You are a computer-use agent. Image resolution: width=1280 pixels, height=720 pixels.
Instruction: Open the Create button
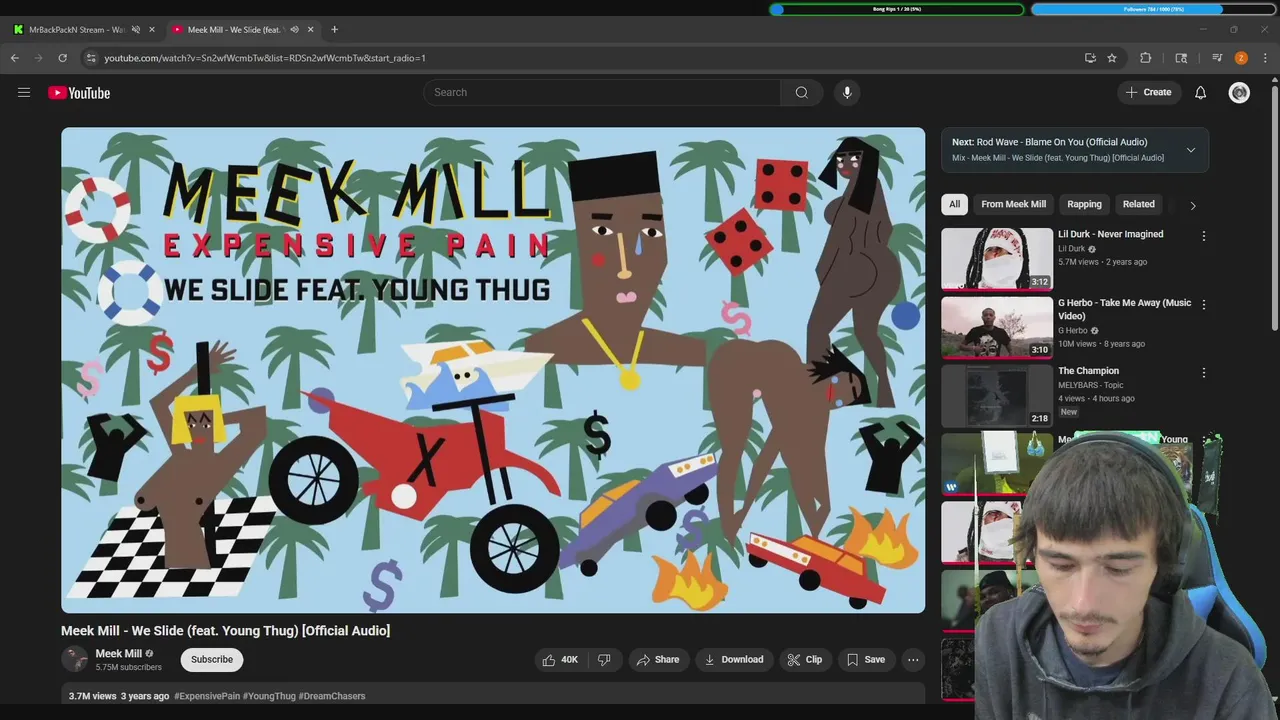click(x=1148, y=92)
